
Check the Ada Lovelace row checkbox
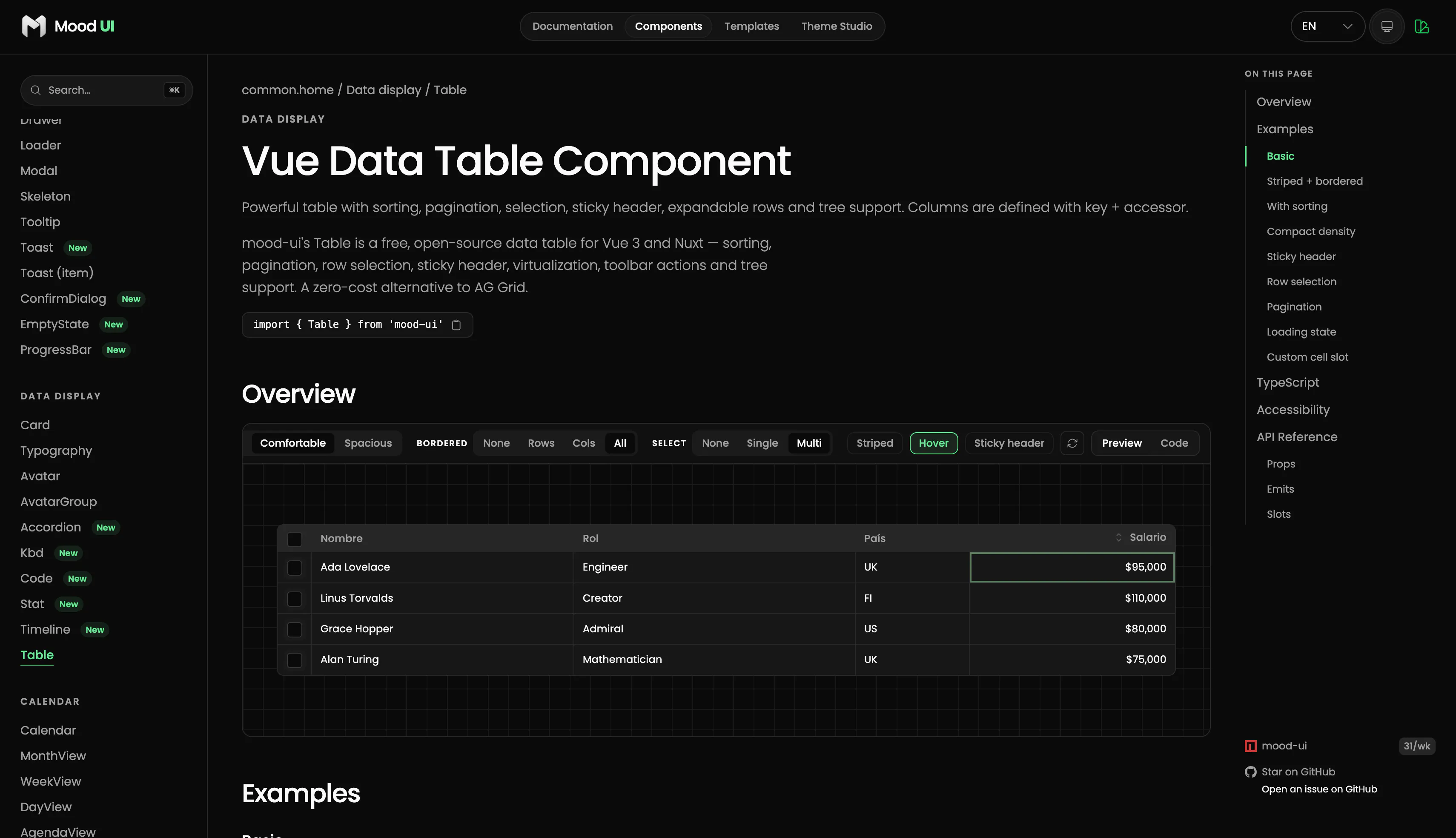click(295, 568)
